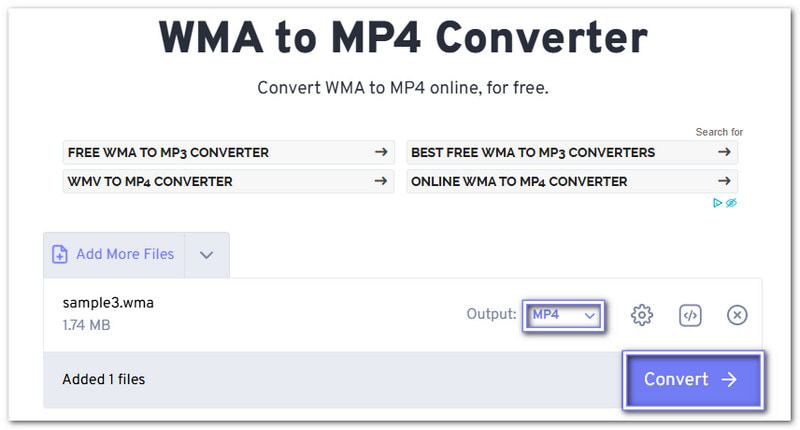Click the ad info triangle icon
This screenshot has height=430, width=800.
[718, 203]
